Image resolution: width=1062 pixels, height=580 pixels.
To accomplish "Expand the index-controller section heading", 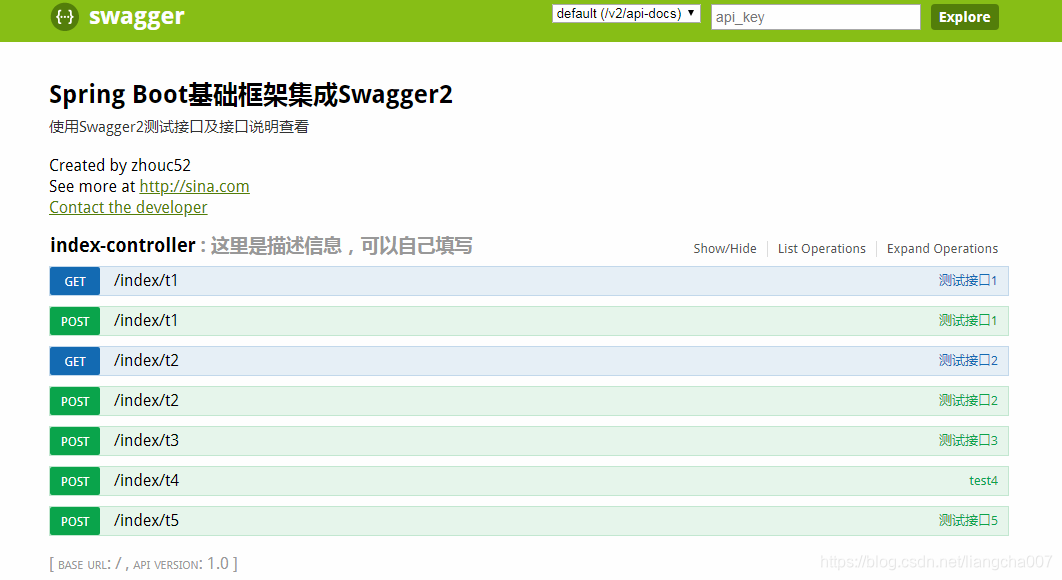I will pyautogui.click(x=123, y=245).
